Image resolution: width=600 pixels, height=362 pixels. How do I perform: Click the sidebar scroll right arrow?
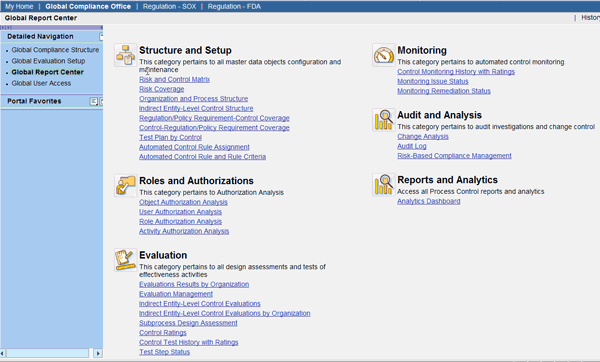[98, 353]
